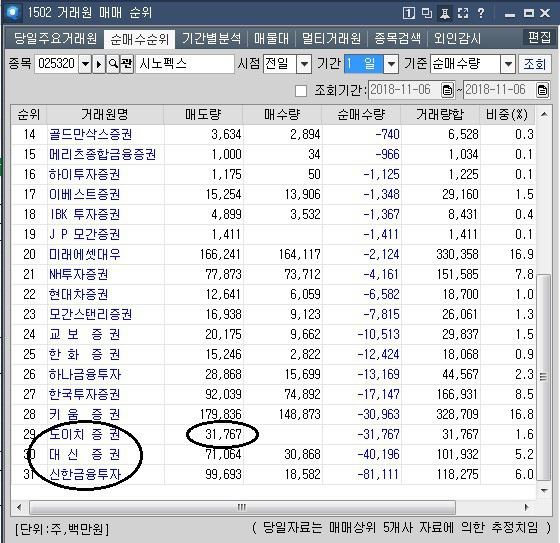Select the 이베스트증권 broker name

tap(85, 195)
